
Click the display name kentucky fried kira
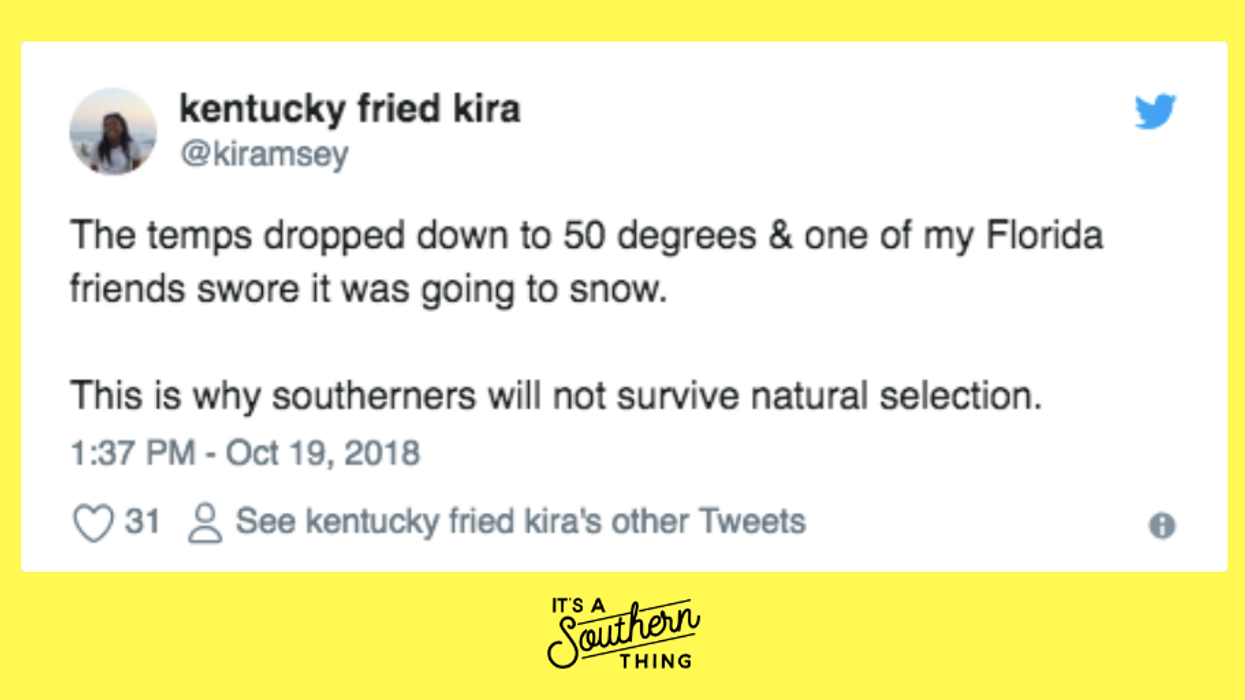point(349,109)
